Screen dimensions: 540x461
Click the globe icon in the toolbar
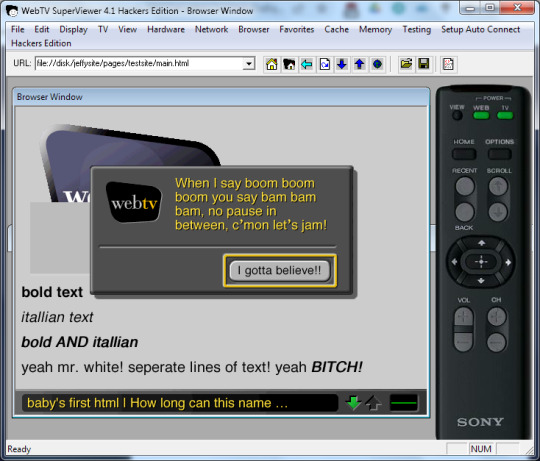[x=377, y=64]
